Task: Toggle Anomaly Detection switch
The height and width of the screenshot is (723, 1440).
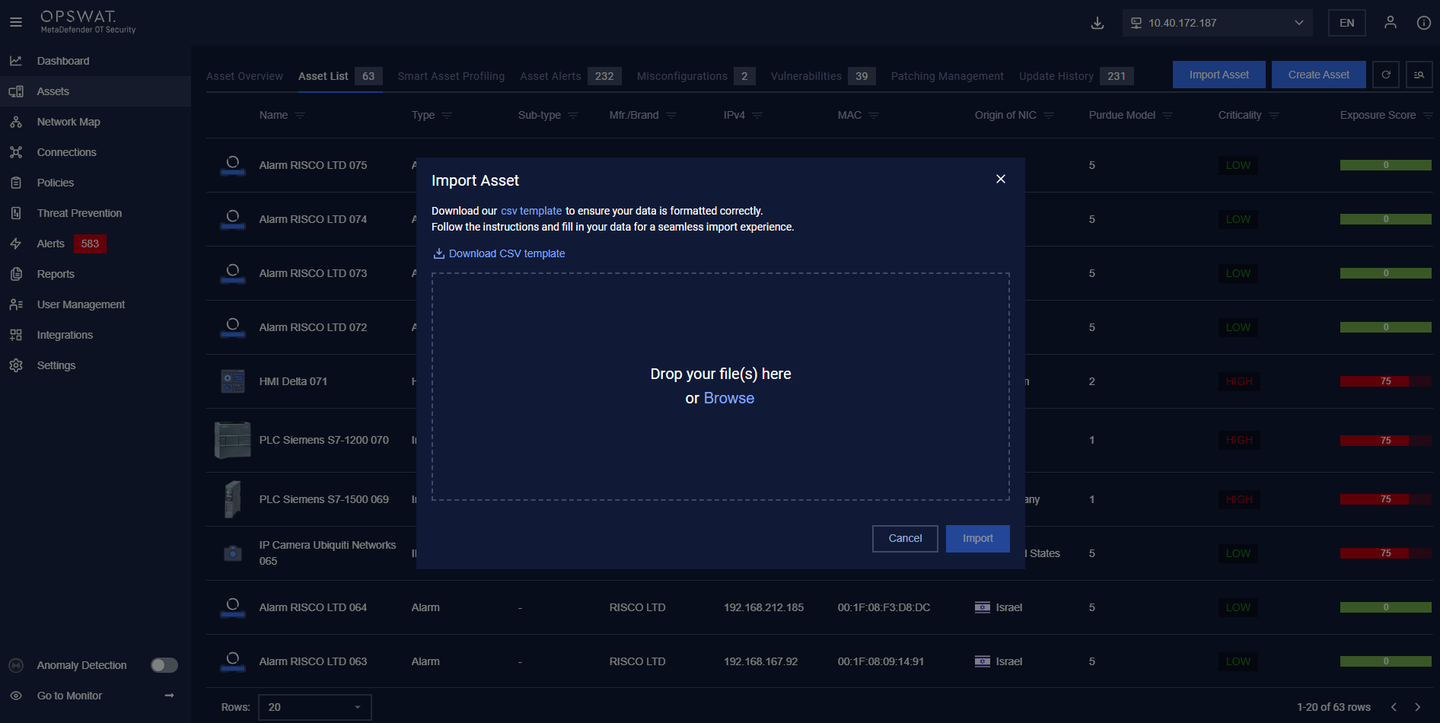Action: click(164, 665)
